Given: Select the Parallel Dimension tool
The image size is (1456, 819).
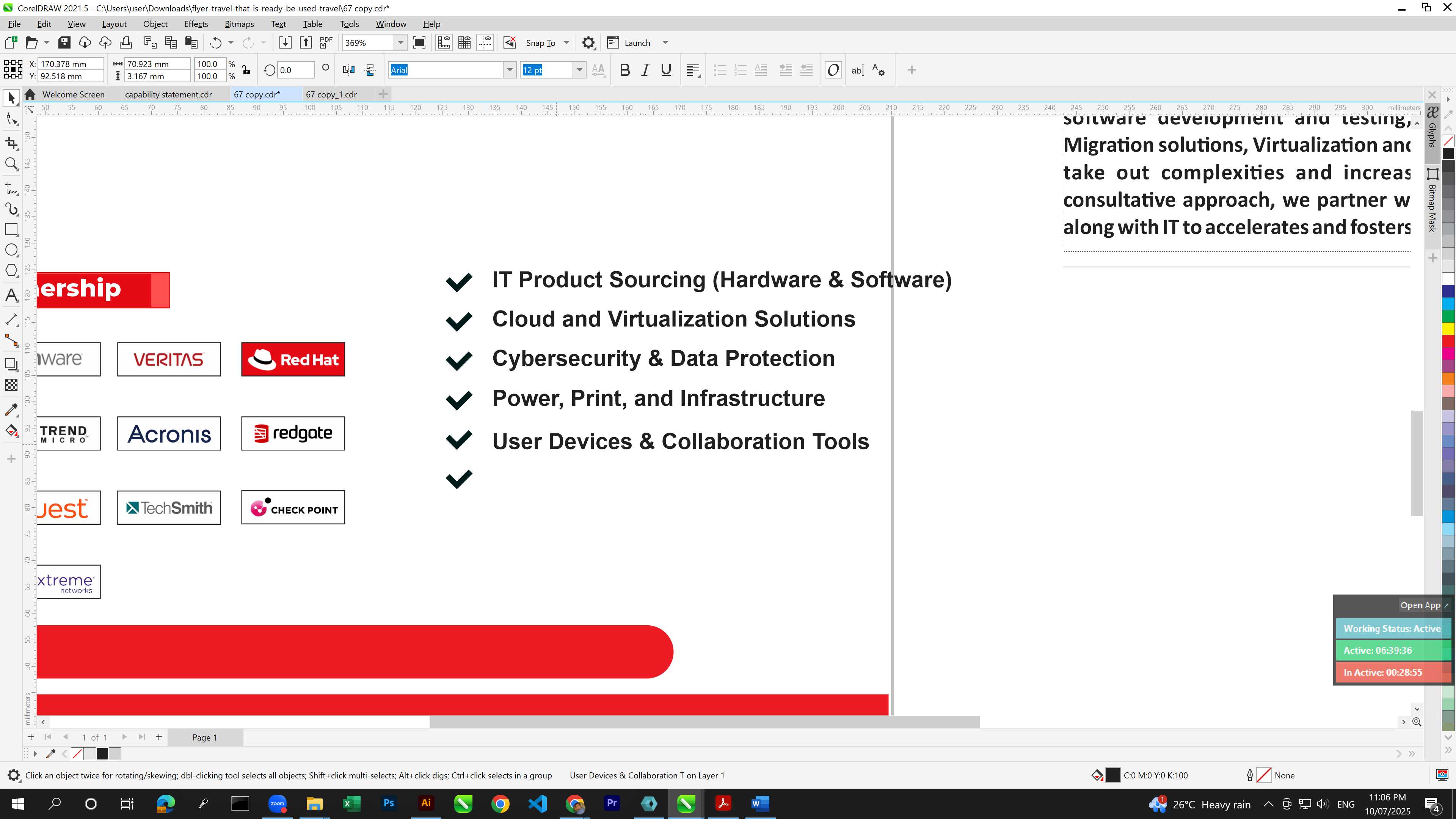Looking at the screenshot, I should point(11,319).
